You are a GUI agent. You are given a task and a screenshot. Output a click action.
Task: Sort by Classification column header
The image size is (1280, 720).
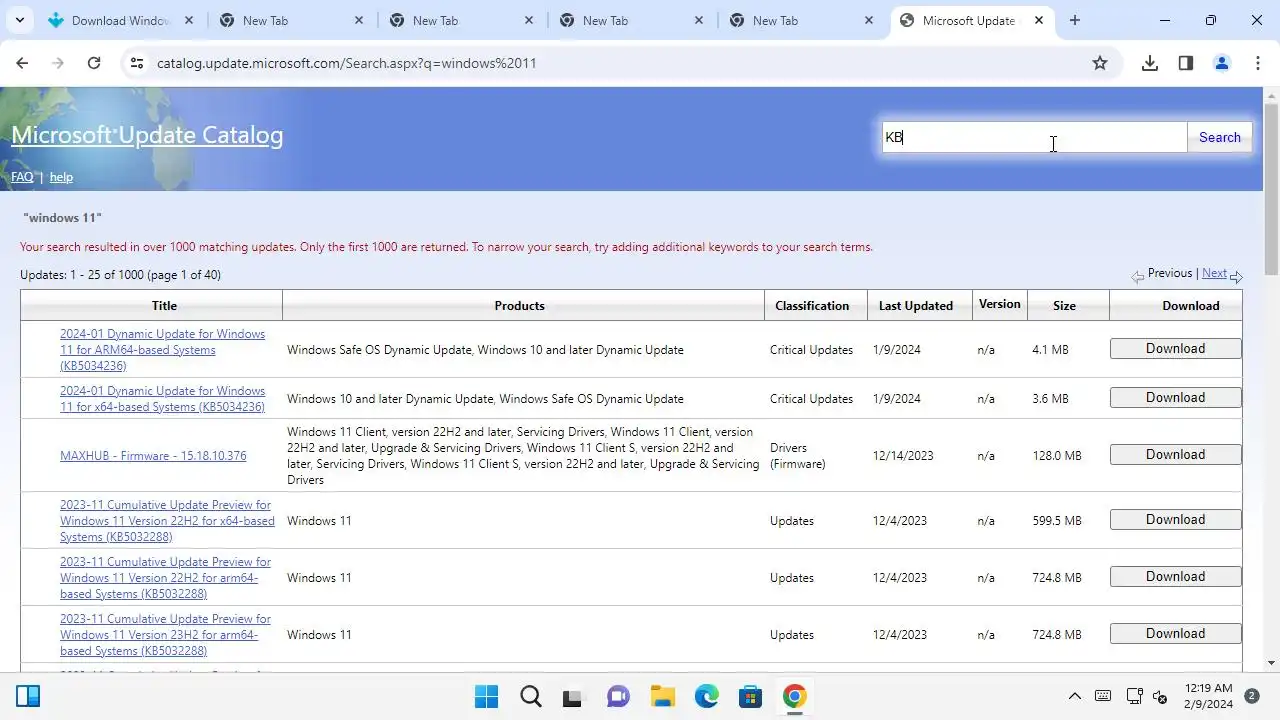[x=812, y=306]
